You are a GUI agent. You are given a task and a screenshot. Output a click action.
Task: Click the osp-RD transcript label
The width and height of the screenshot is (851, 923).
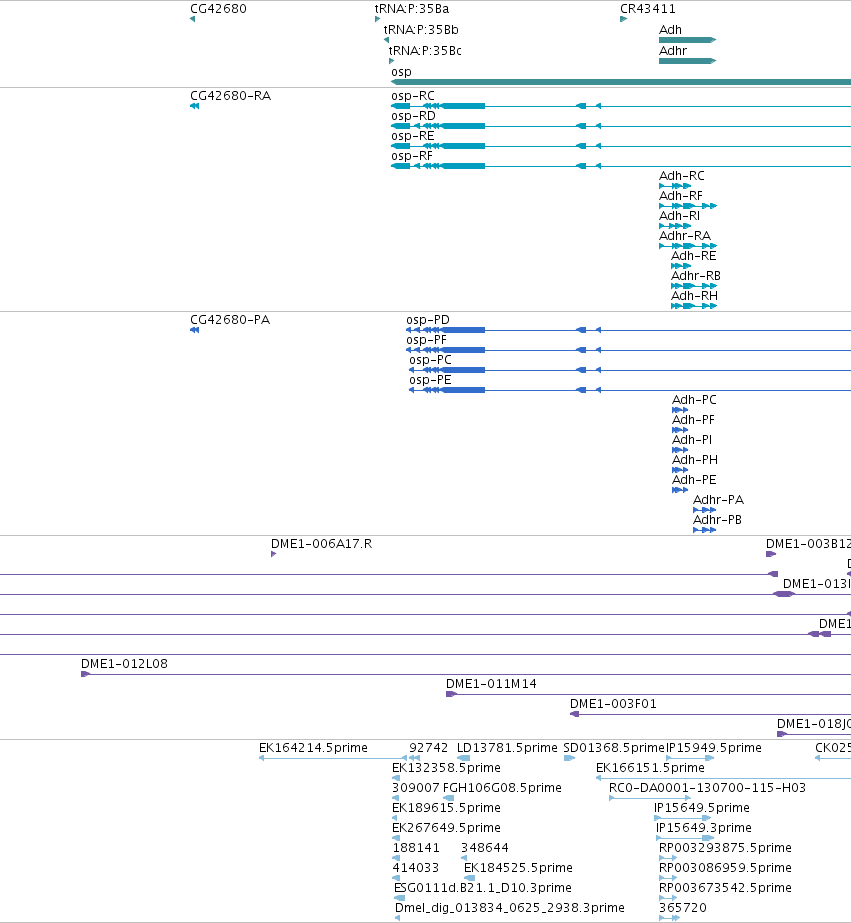pyautogui.click(x=413, y=115)
